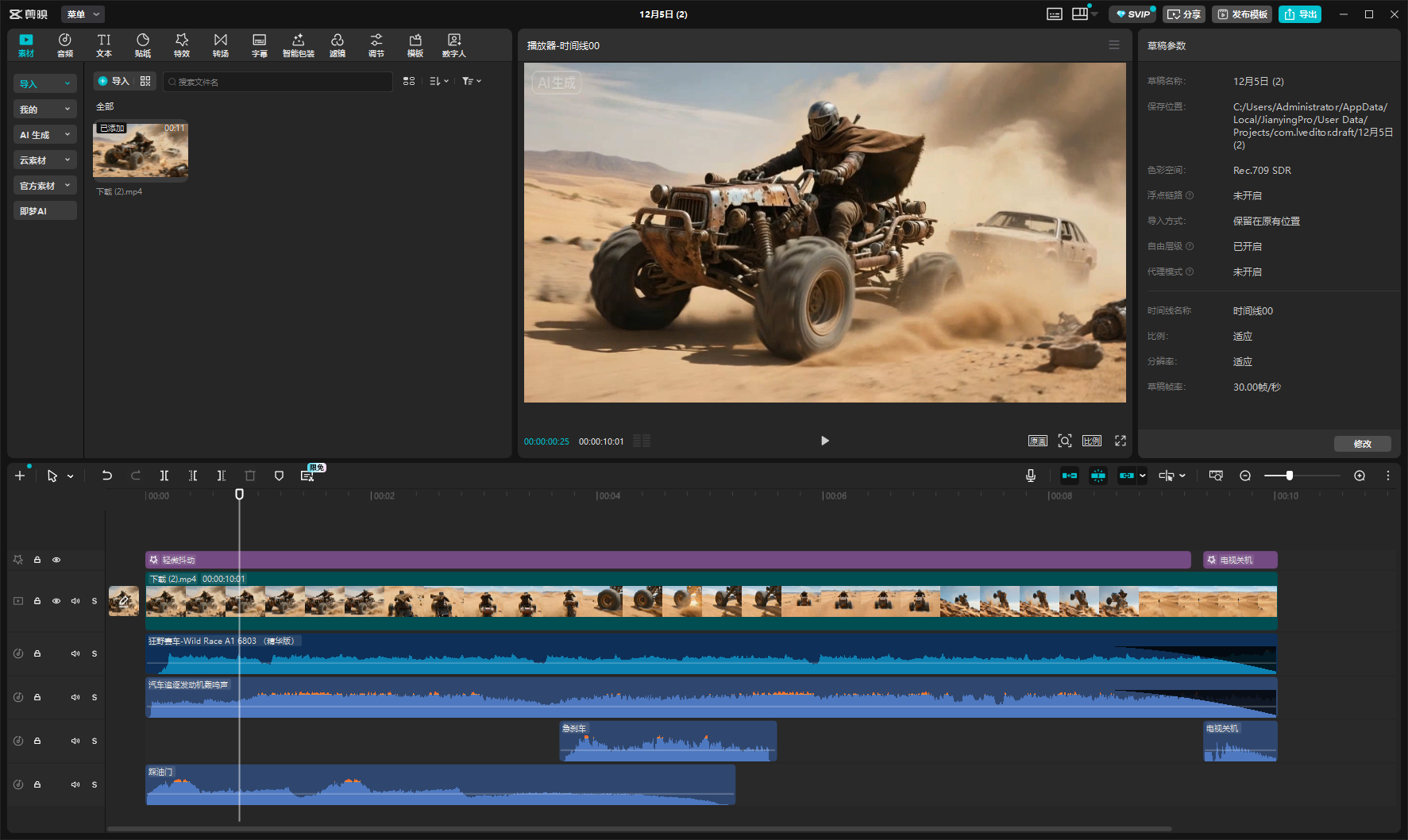Click the split clip tool in timeline toolbar

[x=164, y=476]
